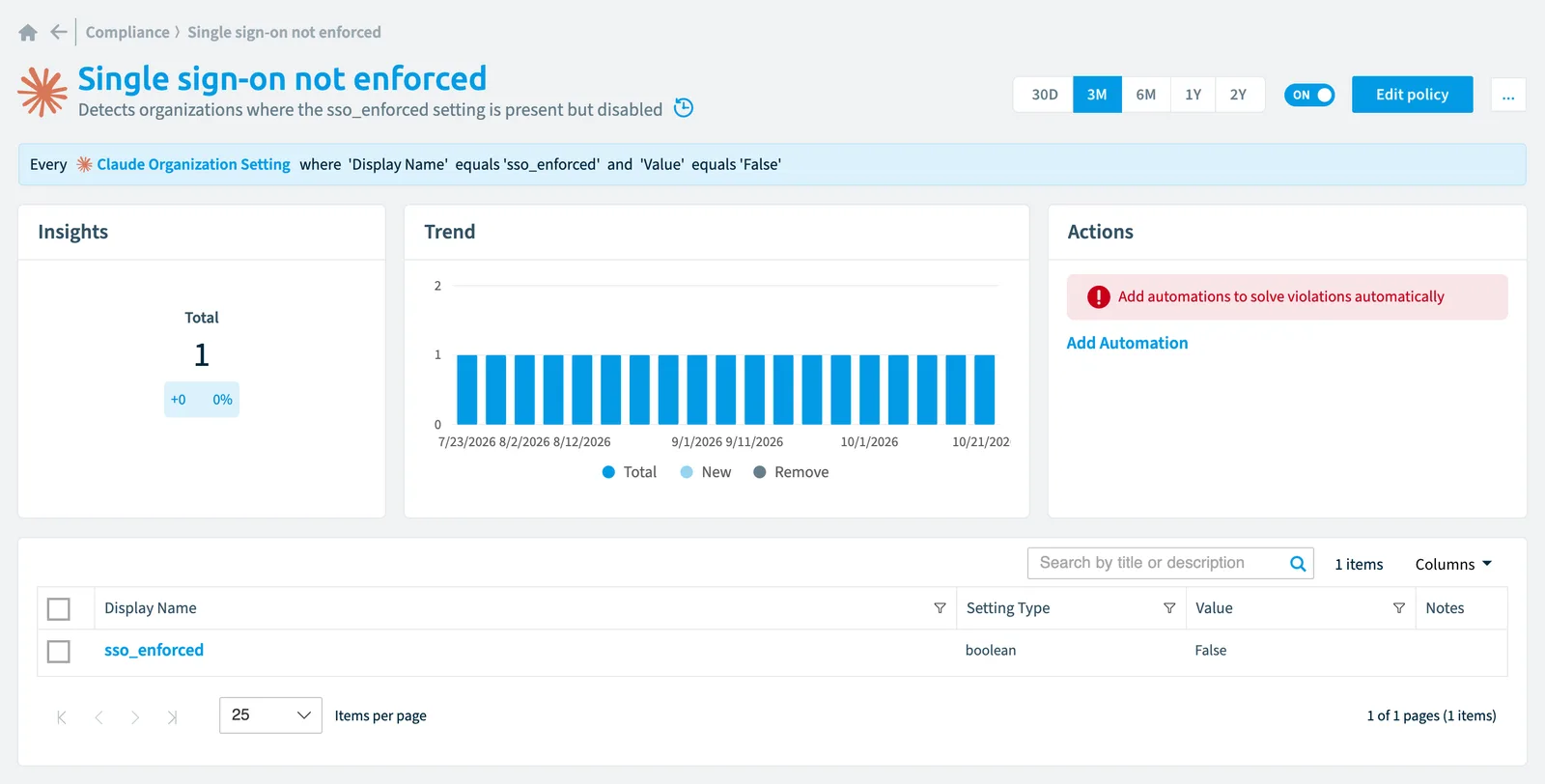Open items per page dropdown
1545x784 pixels.
[x=270, y=715]
